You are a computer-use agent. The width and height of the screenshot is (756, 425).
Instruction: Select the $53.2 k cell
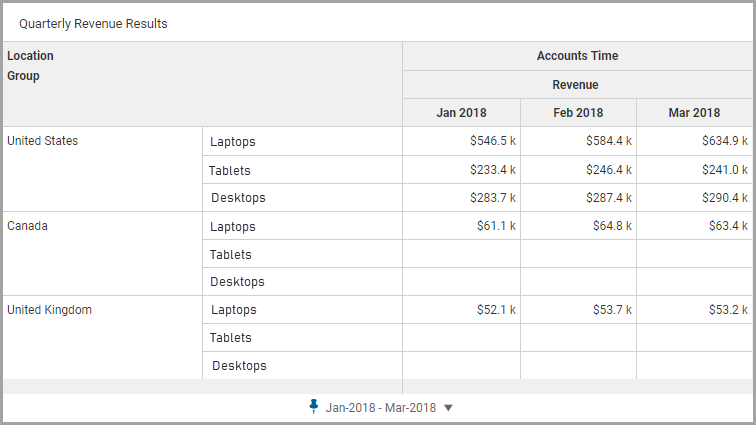(694, 310)
